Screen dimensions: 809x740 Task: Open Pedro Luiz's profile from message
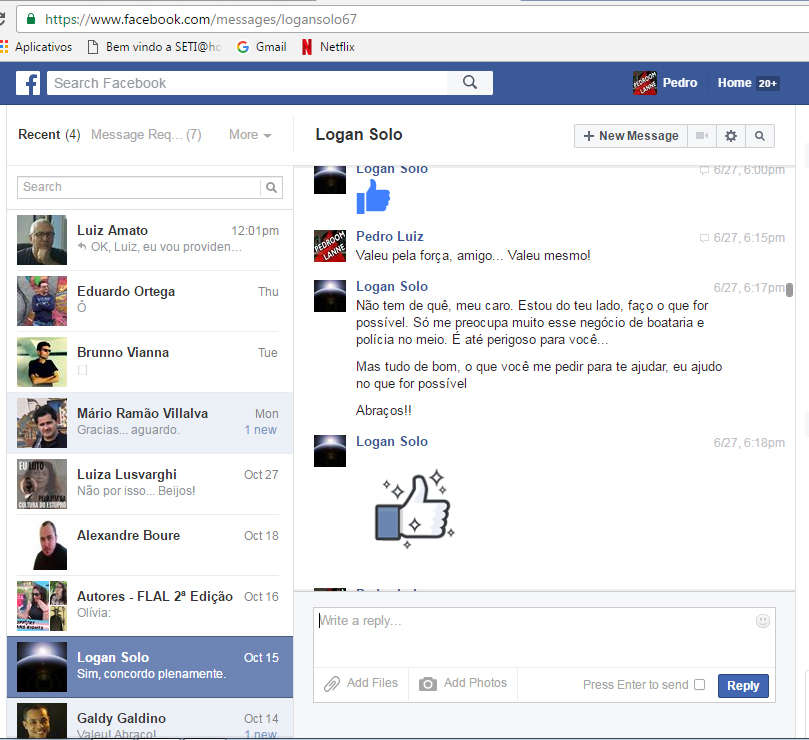(x=390, y=236)
